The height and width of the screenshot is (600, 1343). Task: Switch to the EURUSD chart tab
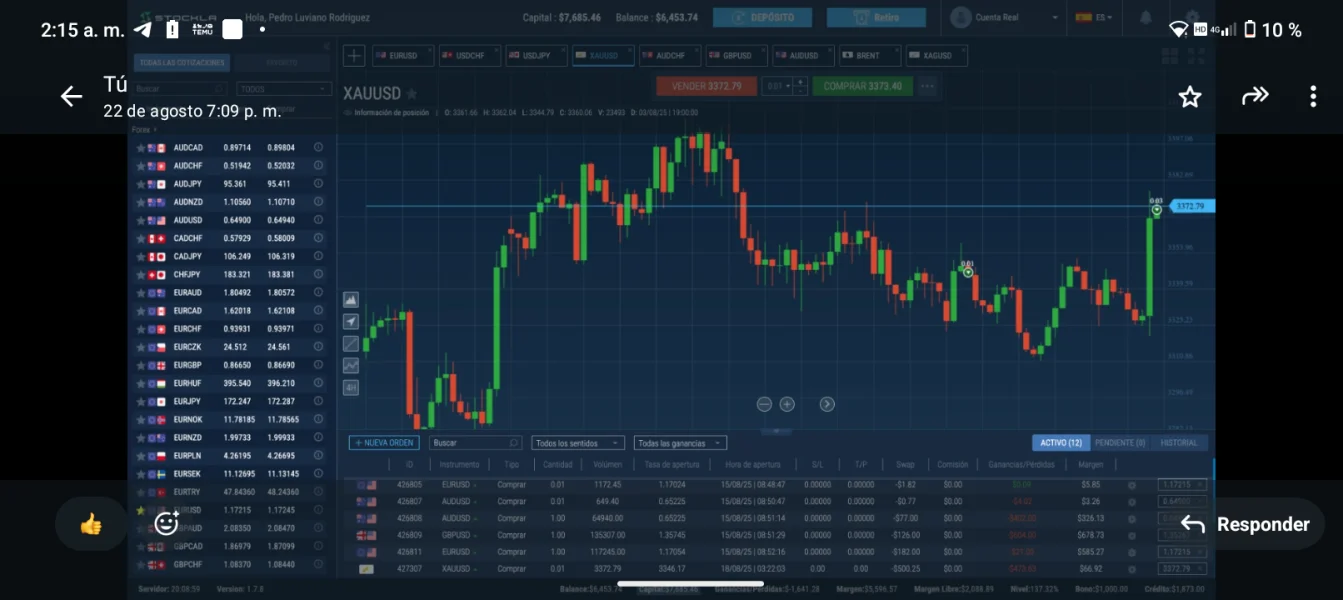coord(402,56)
